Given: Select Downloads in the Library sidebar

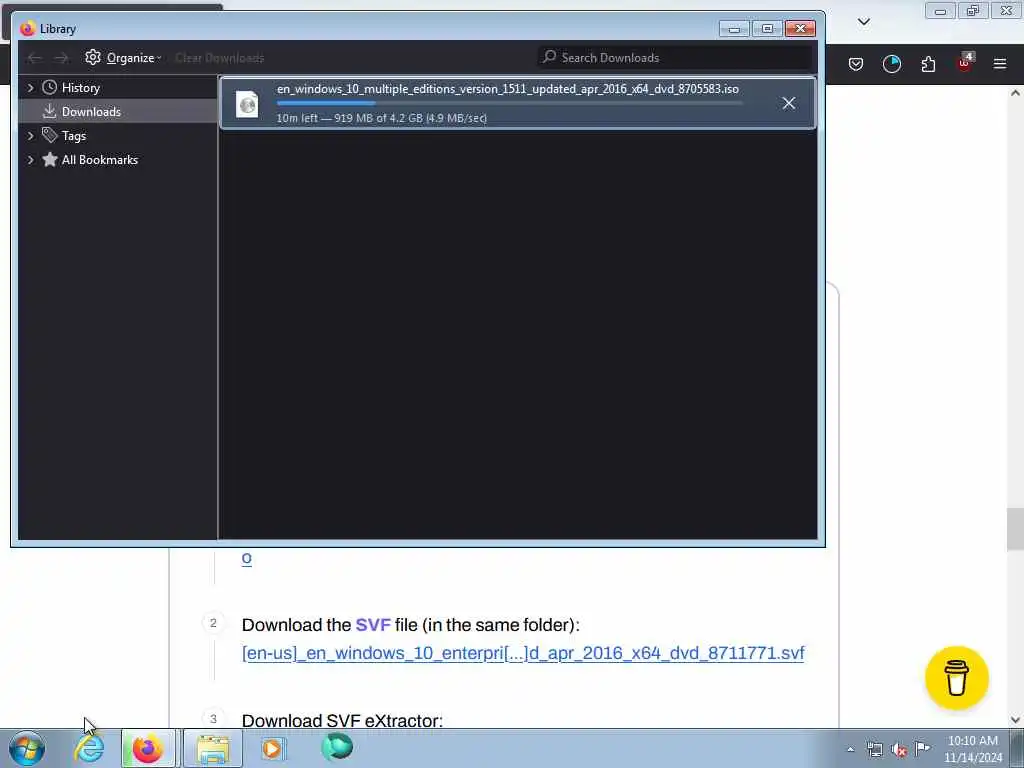Looking at the screenshot, I should click(x=91, y=112).
